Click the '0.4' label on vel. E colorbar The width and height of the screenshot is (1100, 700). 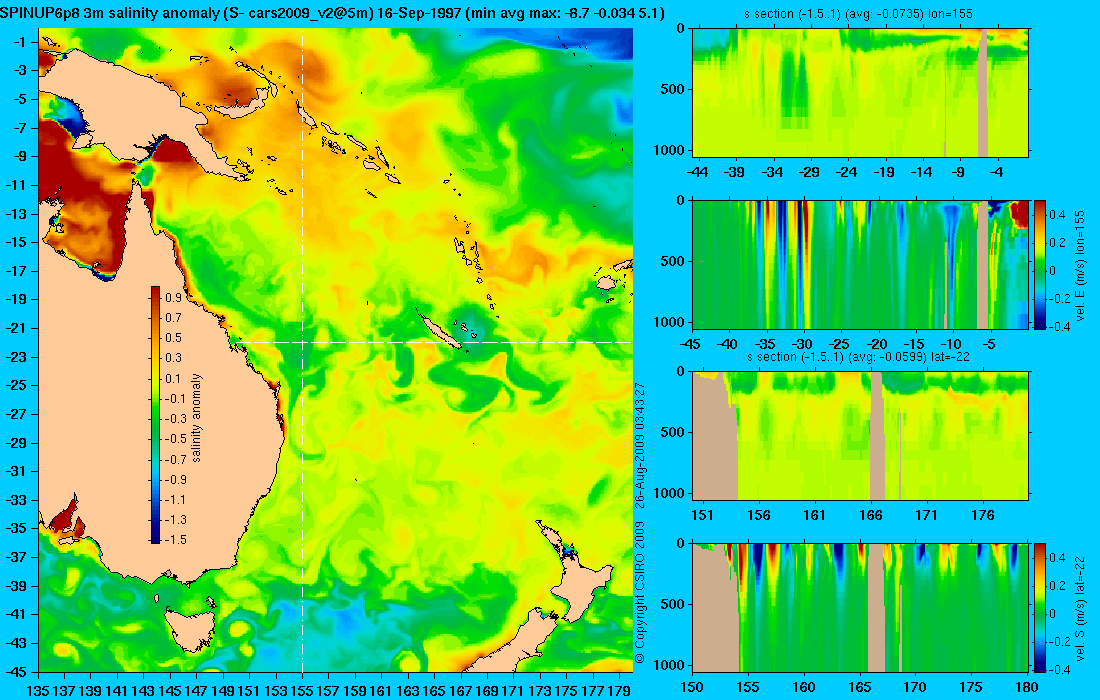tap(1057, 215)
